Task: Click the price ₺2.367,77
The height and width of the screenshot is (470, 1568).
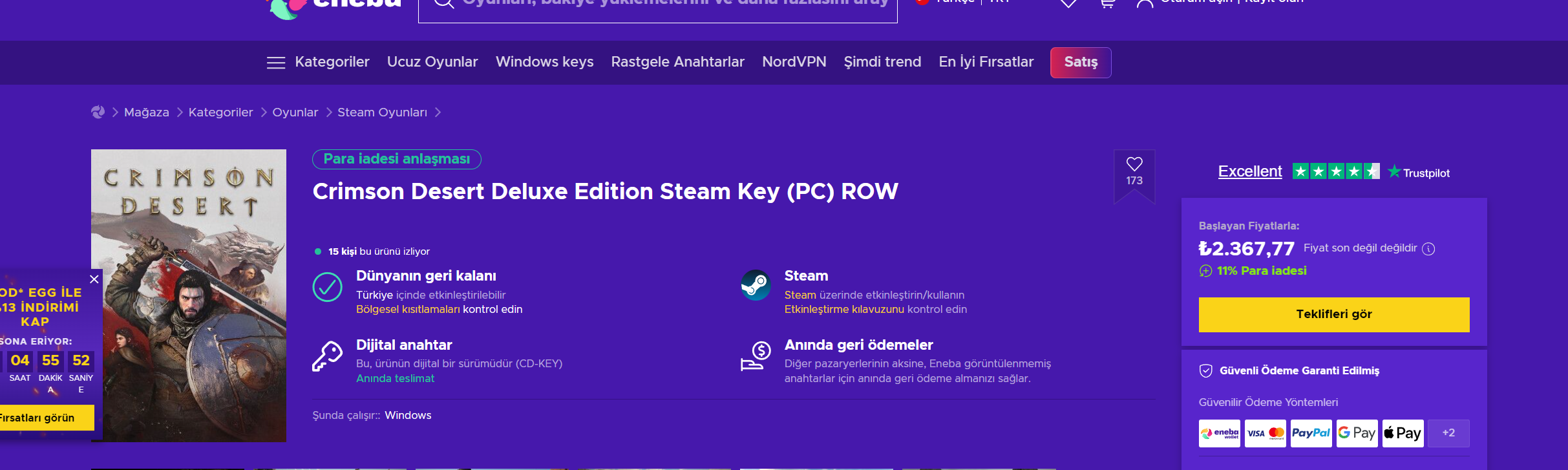Action: 1247,249
